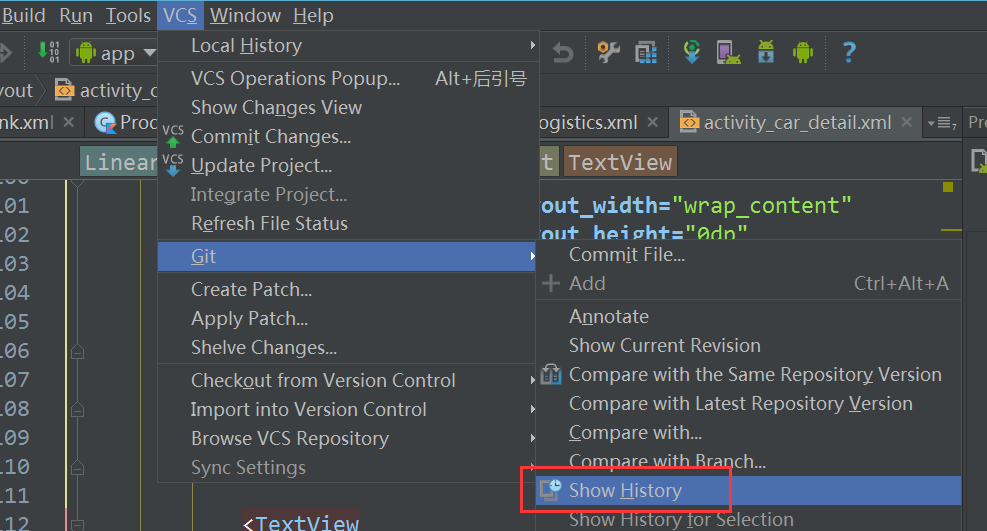987x531 pixels.
Task: Open the Run menu
Action: (76, 15)
